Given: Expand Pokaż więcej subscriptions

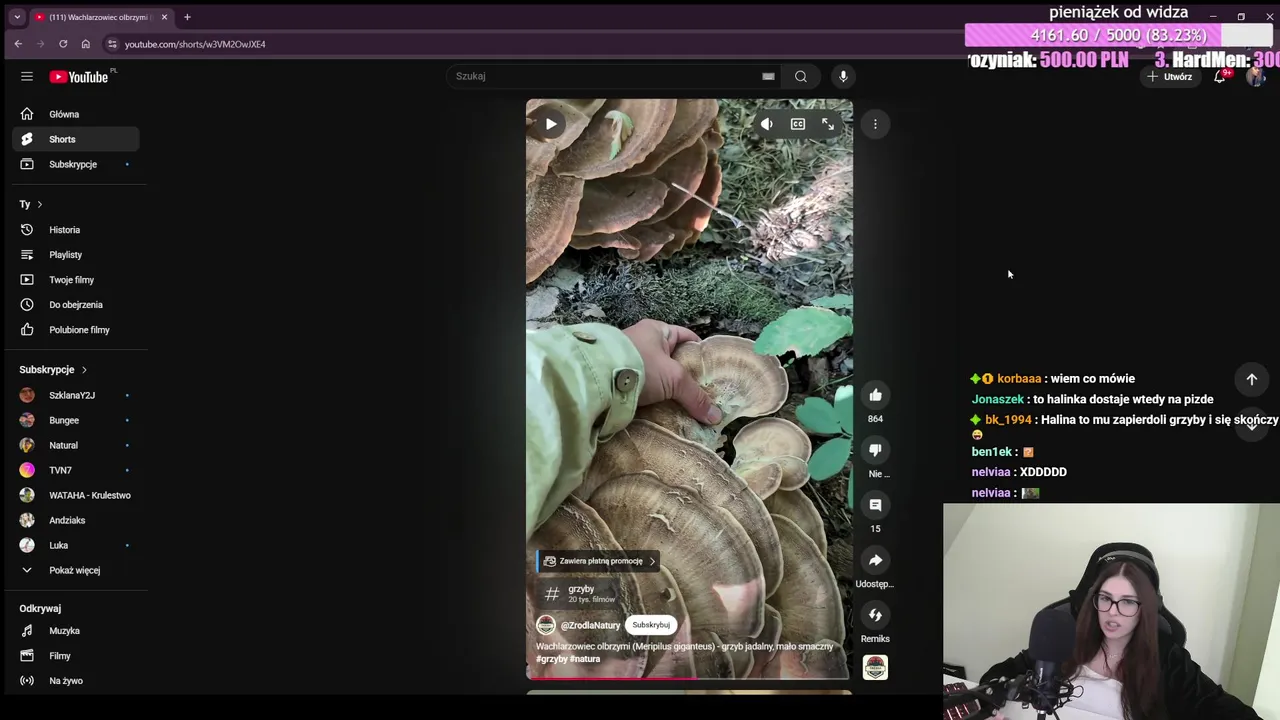Looking at the screenshot, I should pyautogui.click(x=76, y=570).
